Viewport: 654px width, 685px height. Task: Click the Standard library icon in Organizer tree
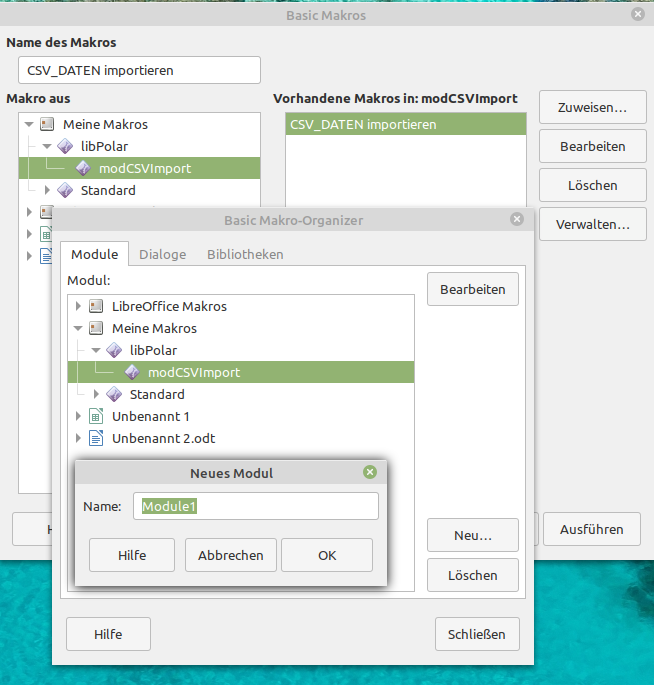coord(114,394)
